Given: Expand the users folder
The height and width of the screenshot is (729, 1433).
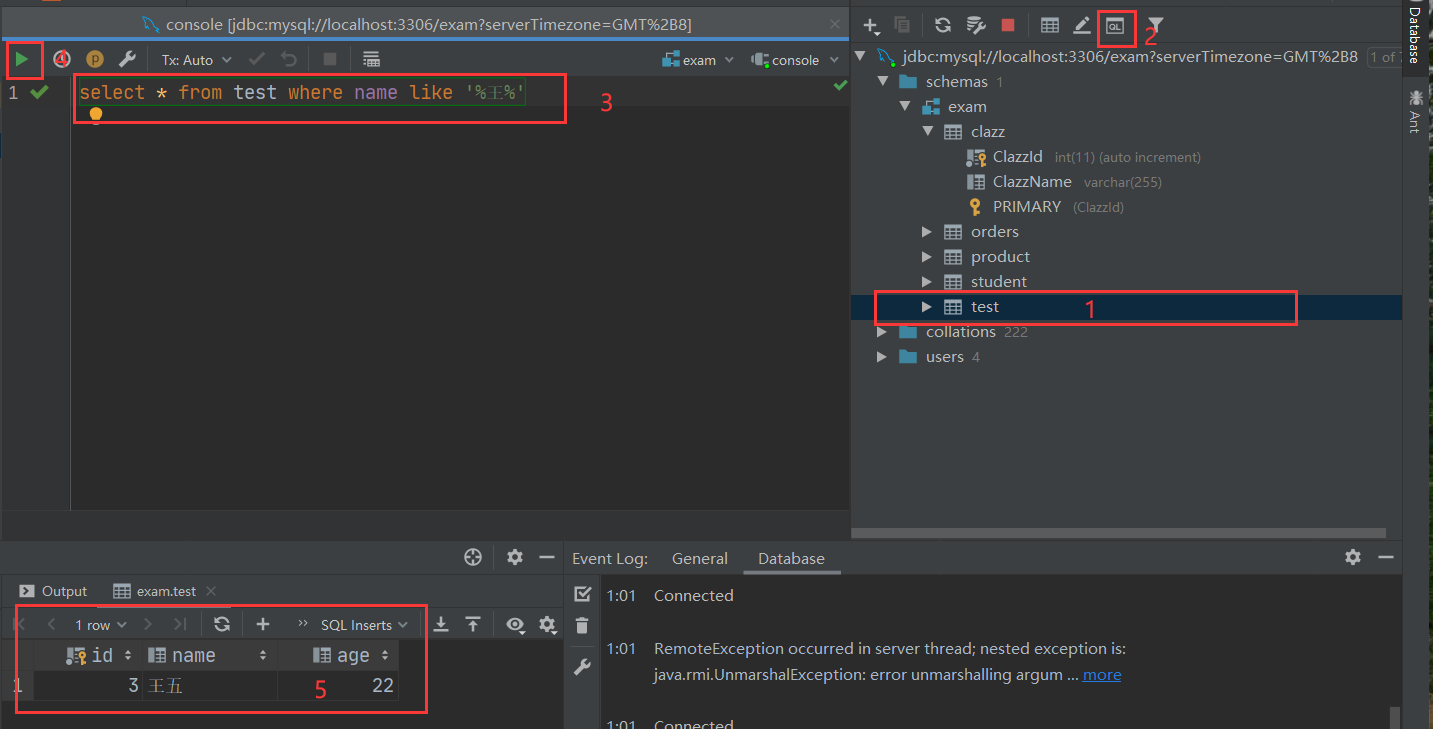Looking at the screenshot, I should tap(882, 356).
